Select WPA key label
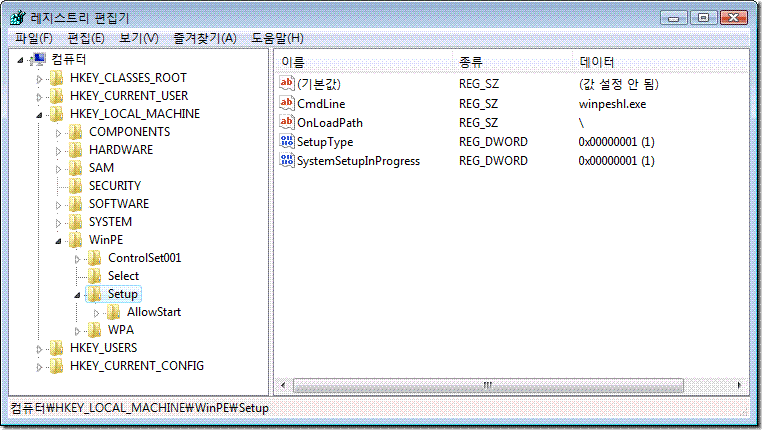This screenshot has height=430, width=762. coord(121,329)
